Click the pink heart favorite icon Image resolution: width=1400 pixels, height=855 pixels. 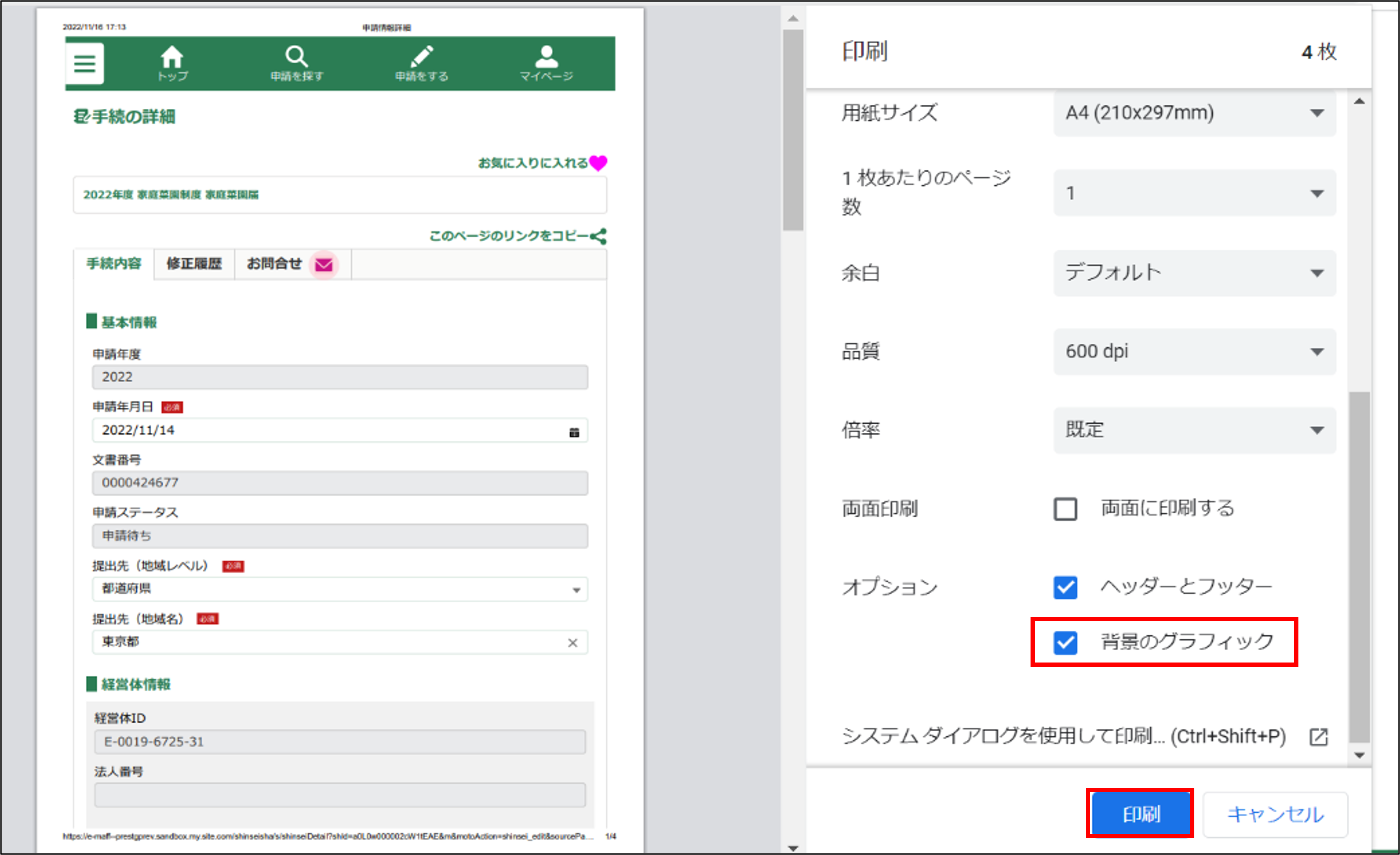coord(598,163)
